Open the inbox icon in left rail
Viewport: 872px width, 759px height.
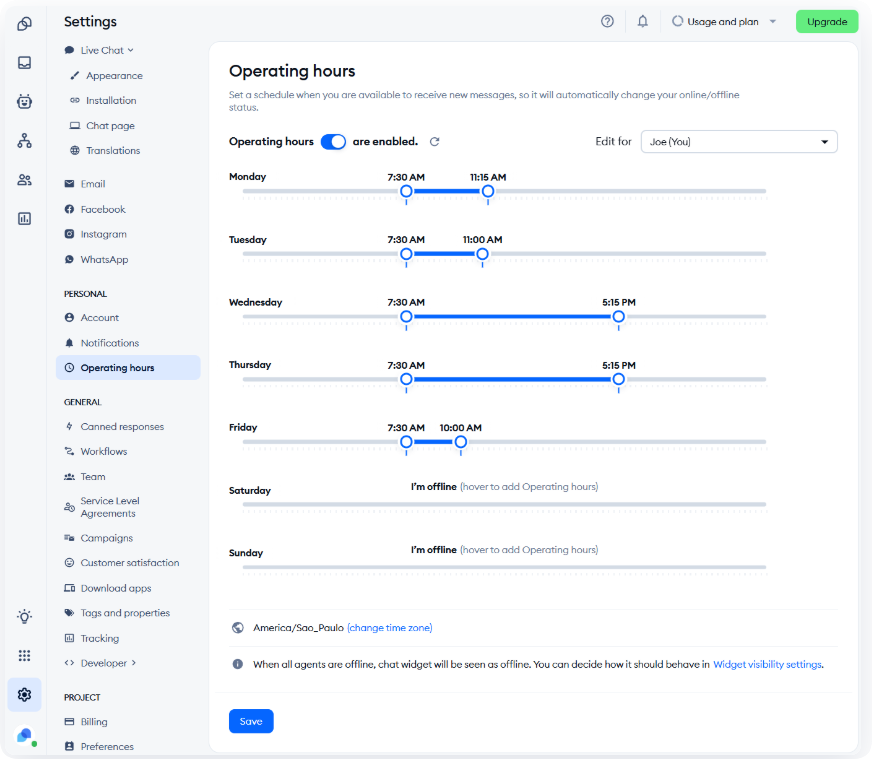pyautogui.click(x=24, y=62)
